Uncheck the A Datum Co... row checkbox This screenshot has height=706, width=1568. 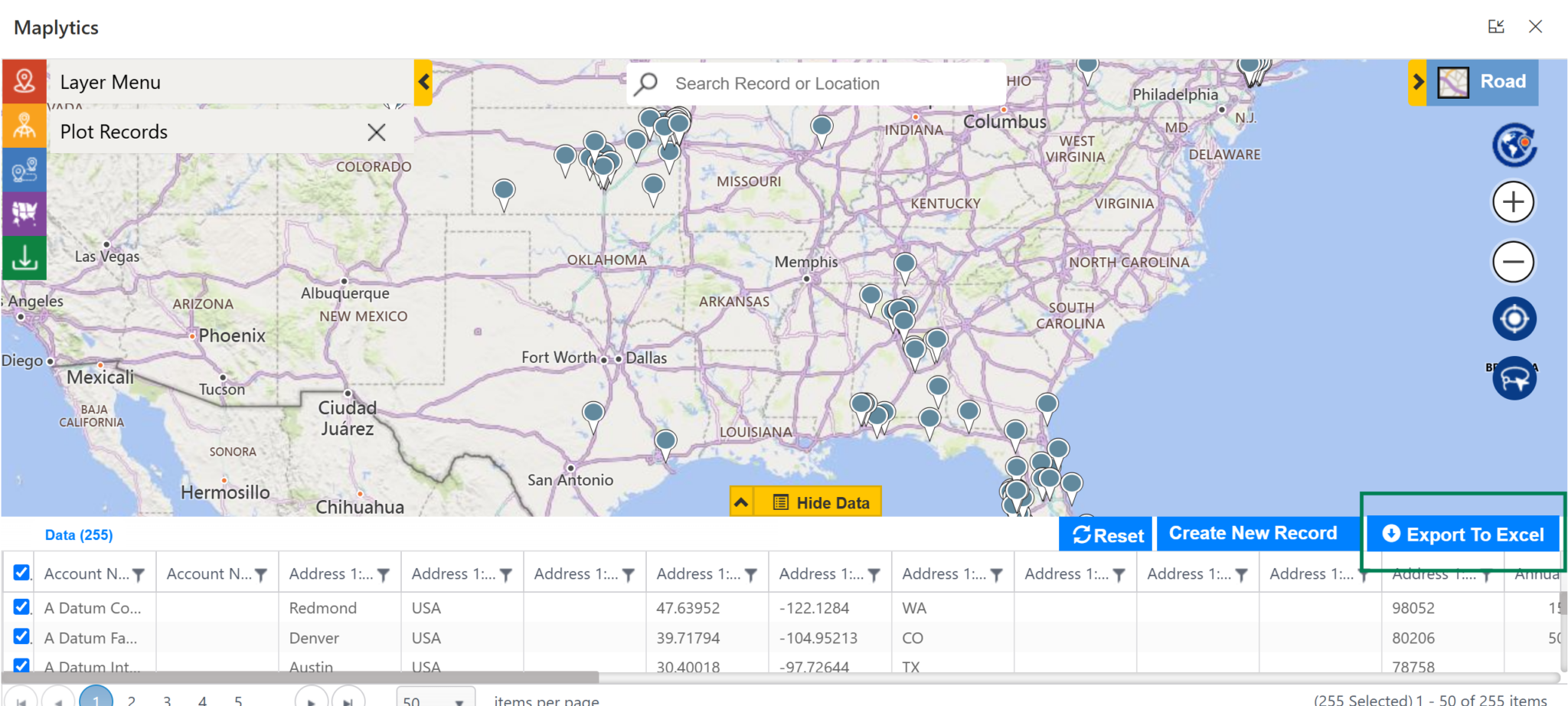(x=21, y=607)
